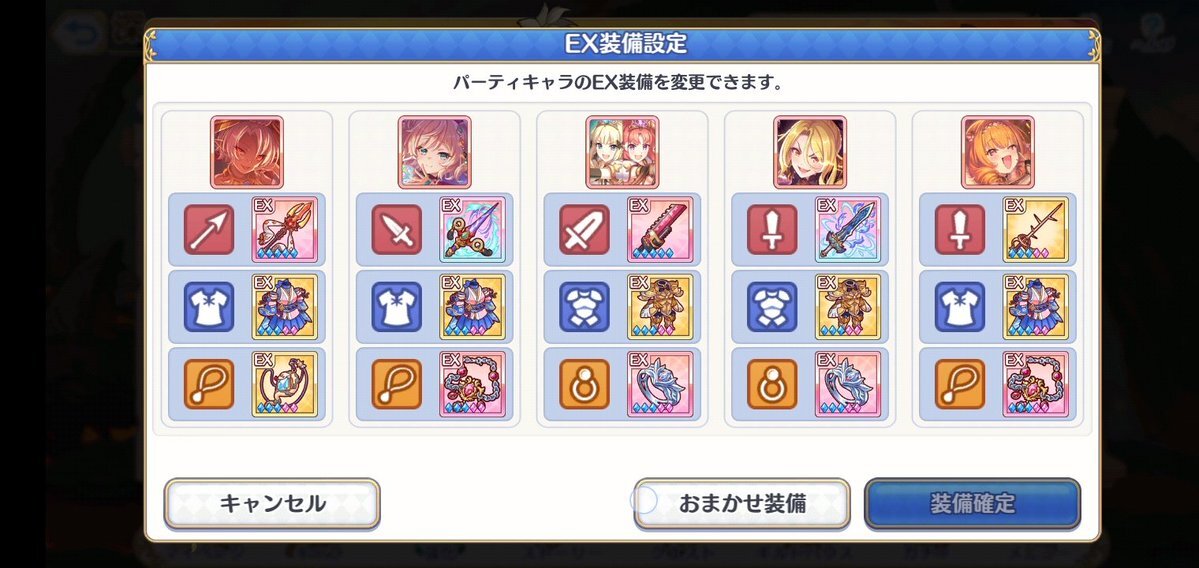The height and width of the screenshot is (568, 1199).
Task: Choose second character's pink chain accessory EX item
Action: (x=473, y=384)
